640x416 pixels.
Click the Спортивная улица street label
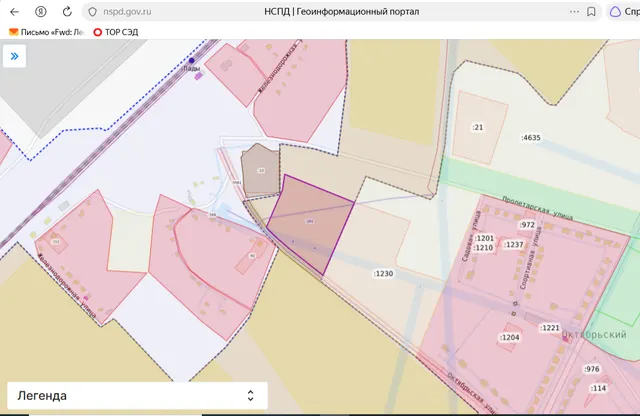pyautogui.click(x=530, y=258)
